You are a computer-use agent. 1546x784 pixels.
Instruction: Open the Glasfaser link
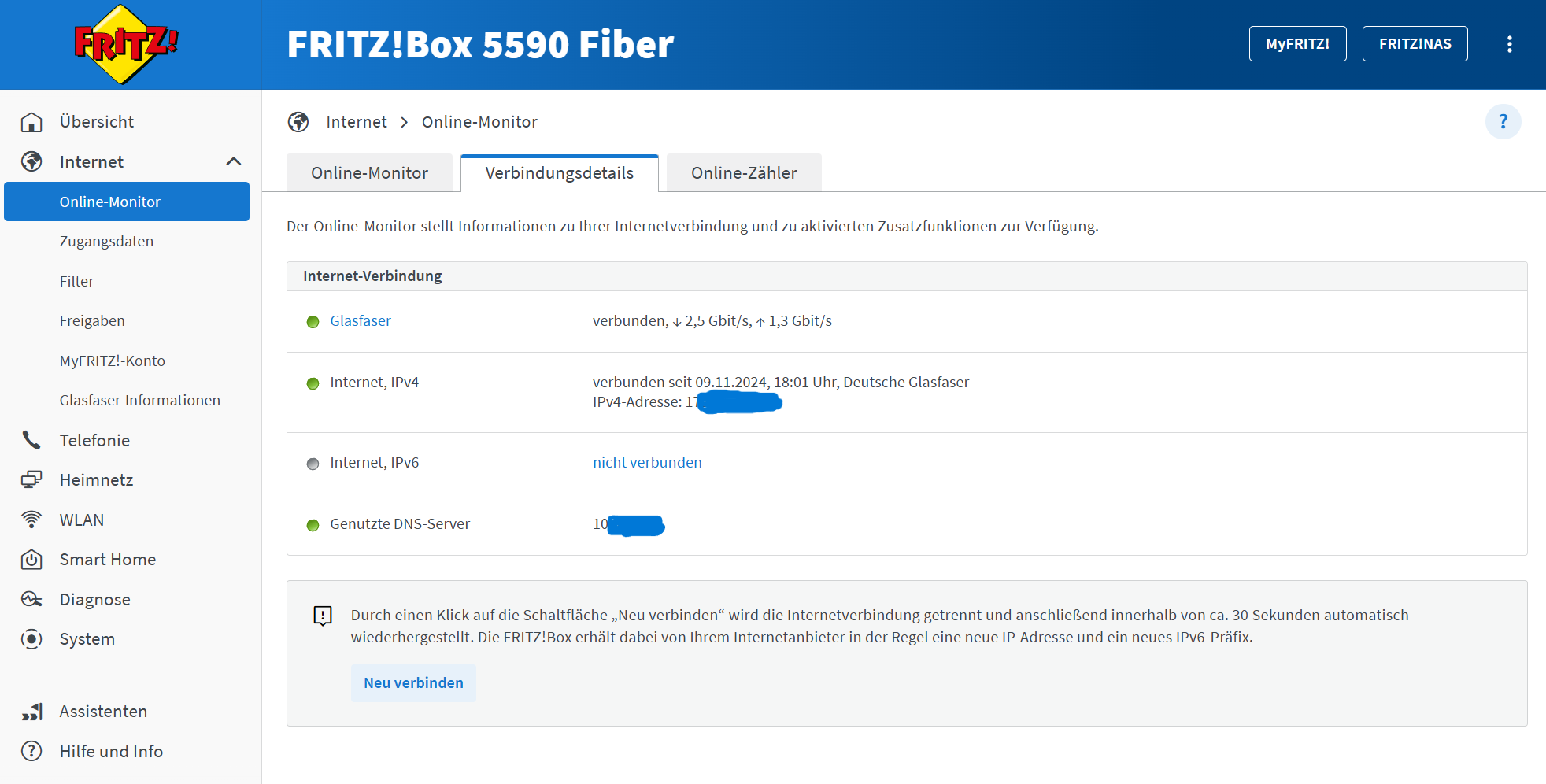(361, 320)
